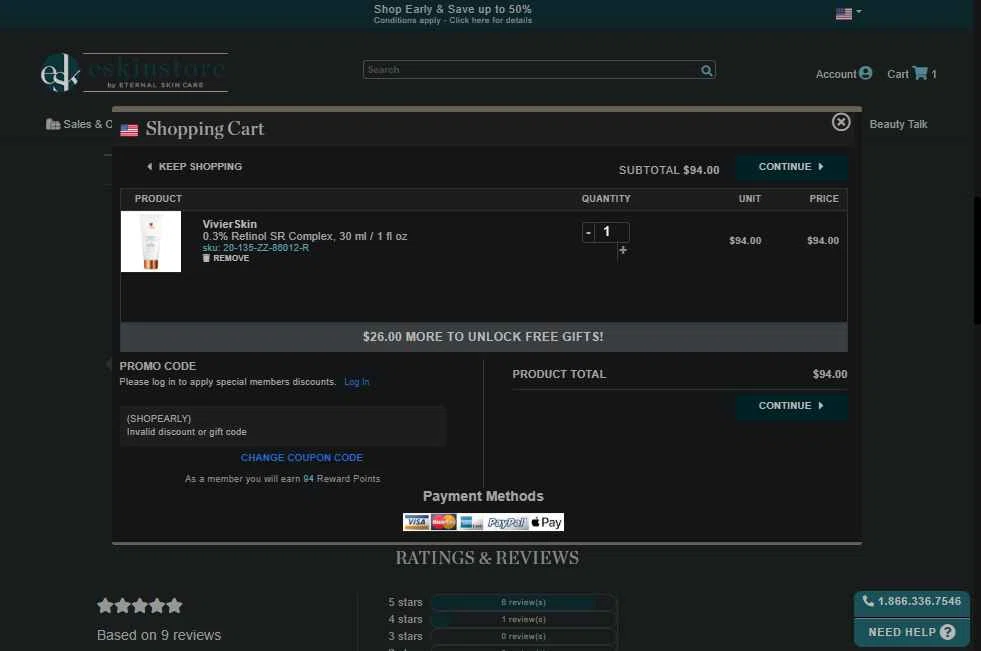Open the country flag selector
This screenshot has width=981, height=651.
pyautogui.click(x=848, y=13)
